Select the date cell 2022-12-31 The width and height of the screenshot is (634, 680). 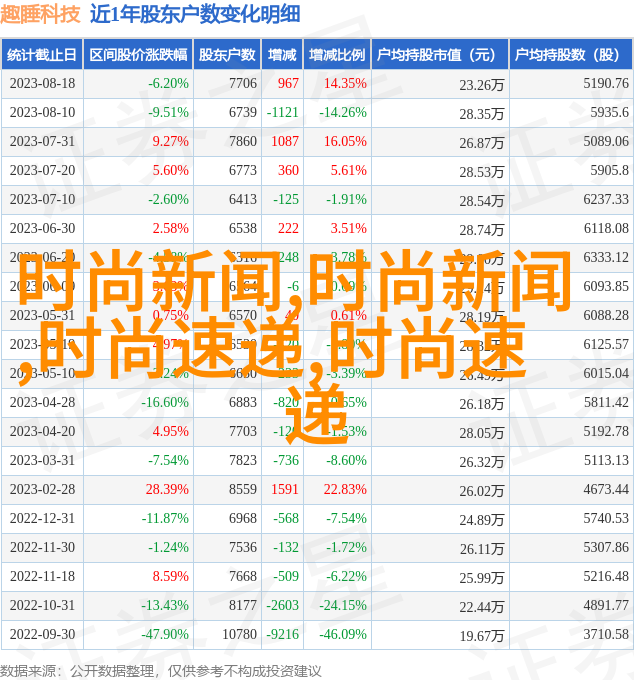42,519
